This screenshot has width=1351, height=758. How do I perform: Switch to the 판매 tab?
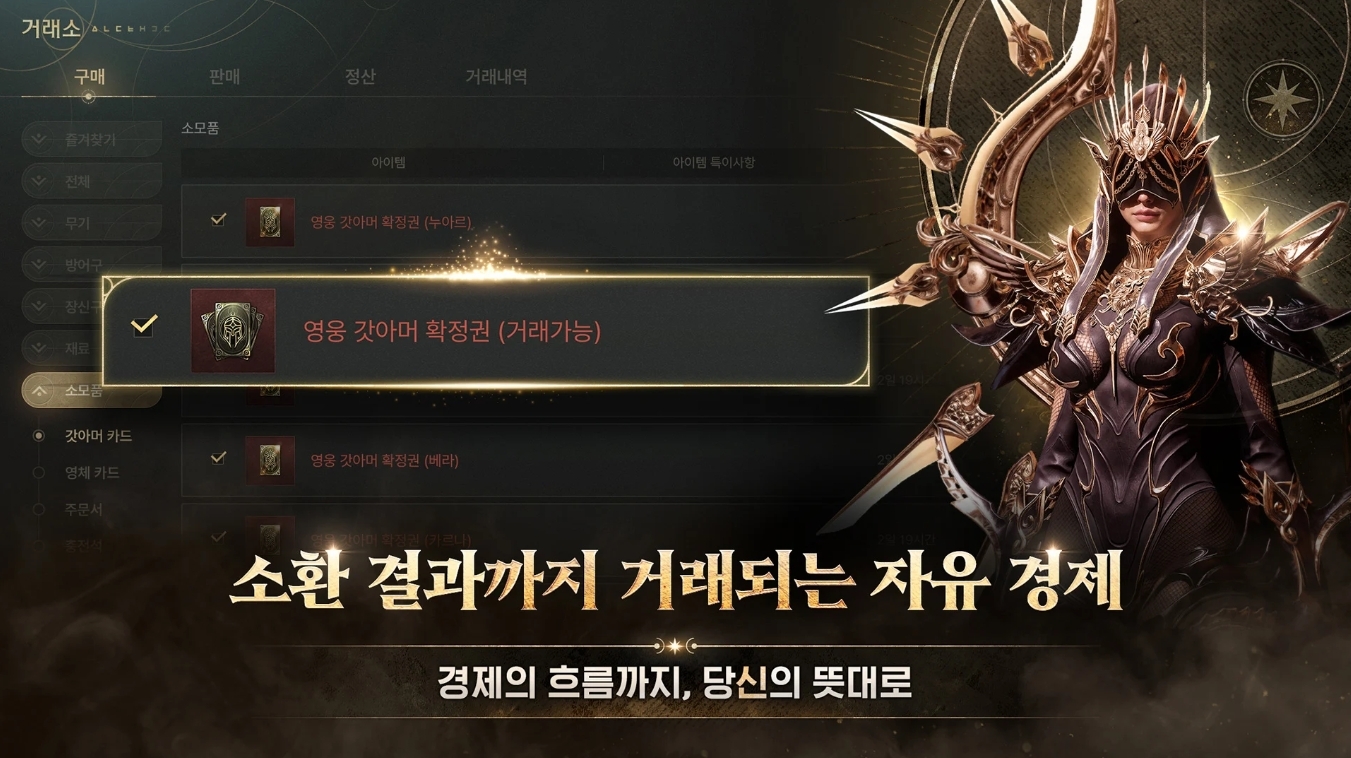tap(225, 76)
